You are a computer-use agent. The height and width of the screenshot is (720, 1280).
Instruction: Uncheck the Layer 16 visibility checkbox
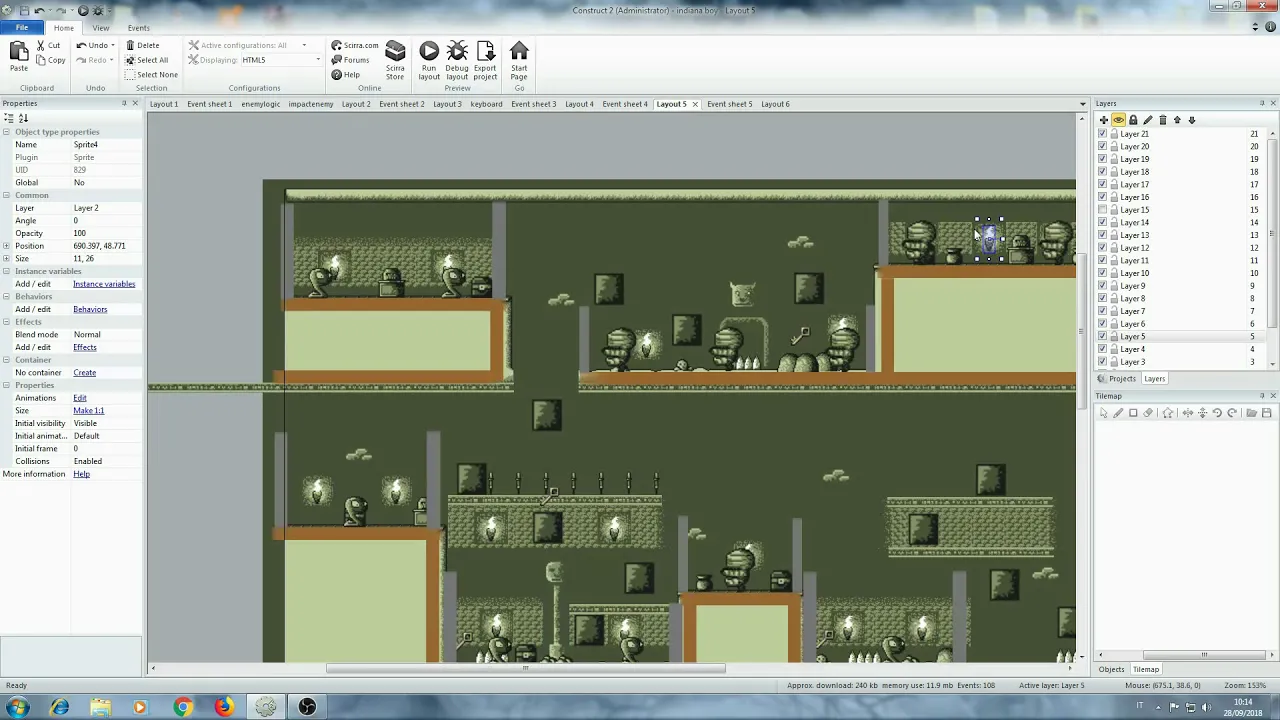1103,197
